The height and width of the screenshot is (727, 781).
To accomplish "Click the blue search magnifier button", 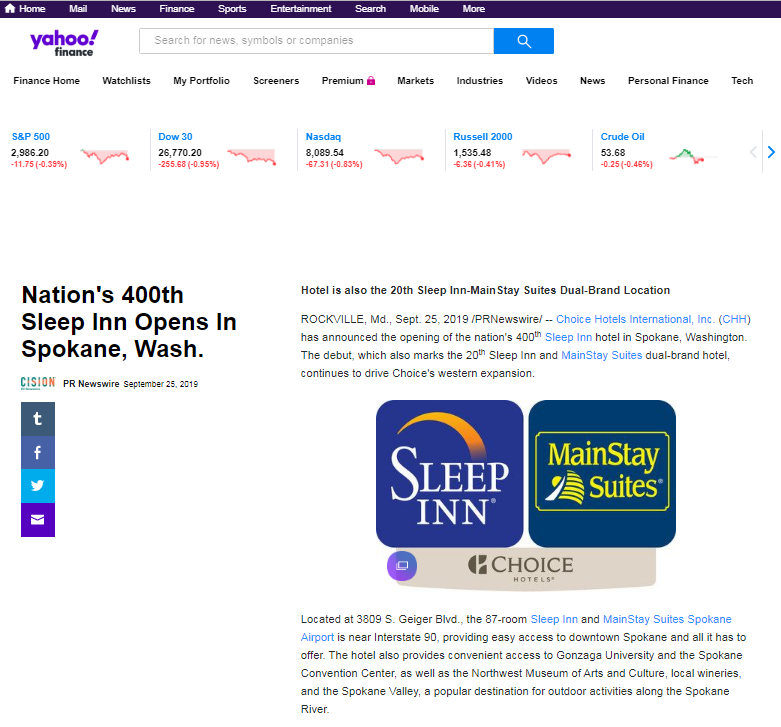I will [523, 41].
